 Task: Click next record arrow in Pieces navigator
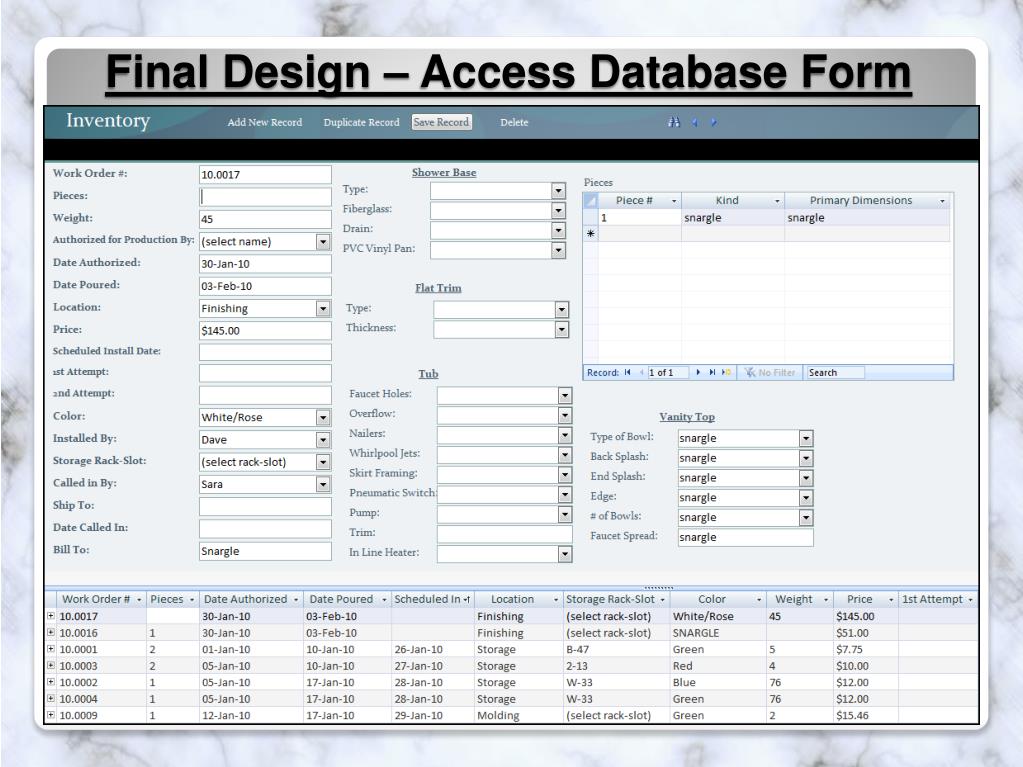coord(698,373)
